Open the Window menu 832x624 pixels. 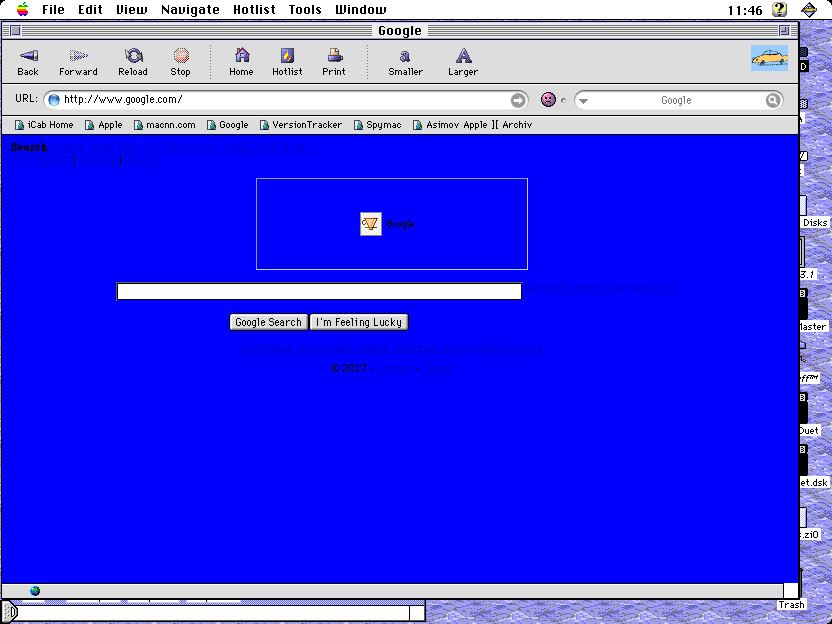pos(361,10)
